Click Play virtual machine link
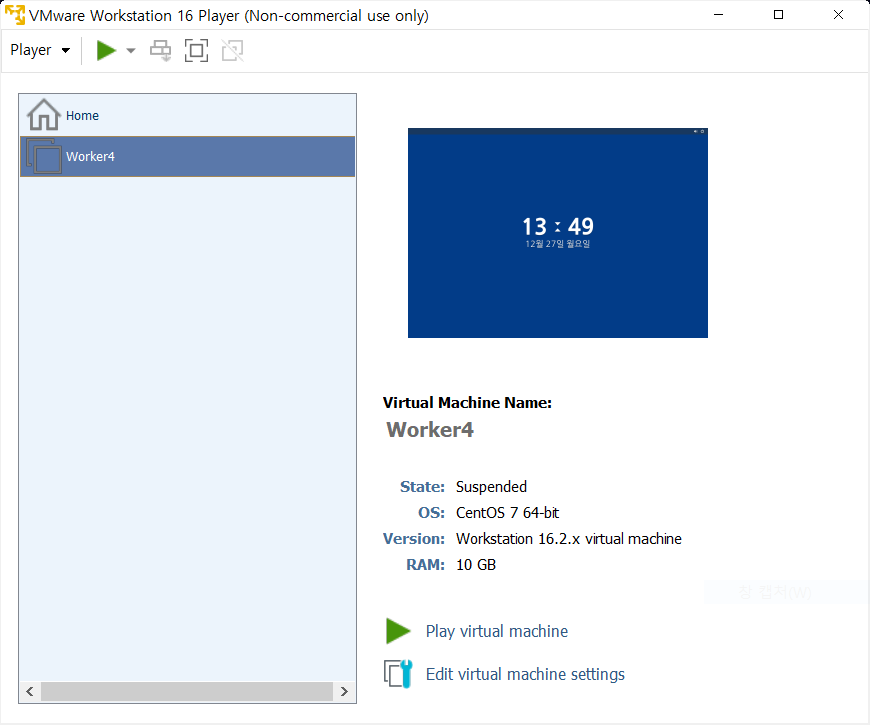This screenshot has width=870, height=725. tap(497, 631)
